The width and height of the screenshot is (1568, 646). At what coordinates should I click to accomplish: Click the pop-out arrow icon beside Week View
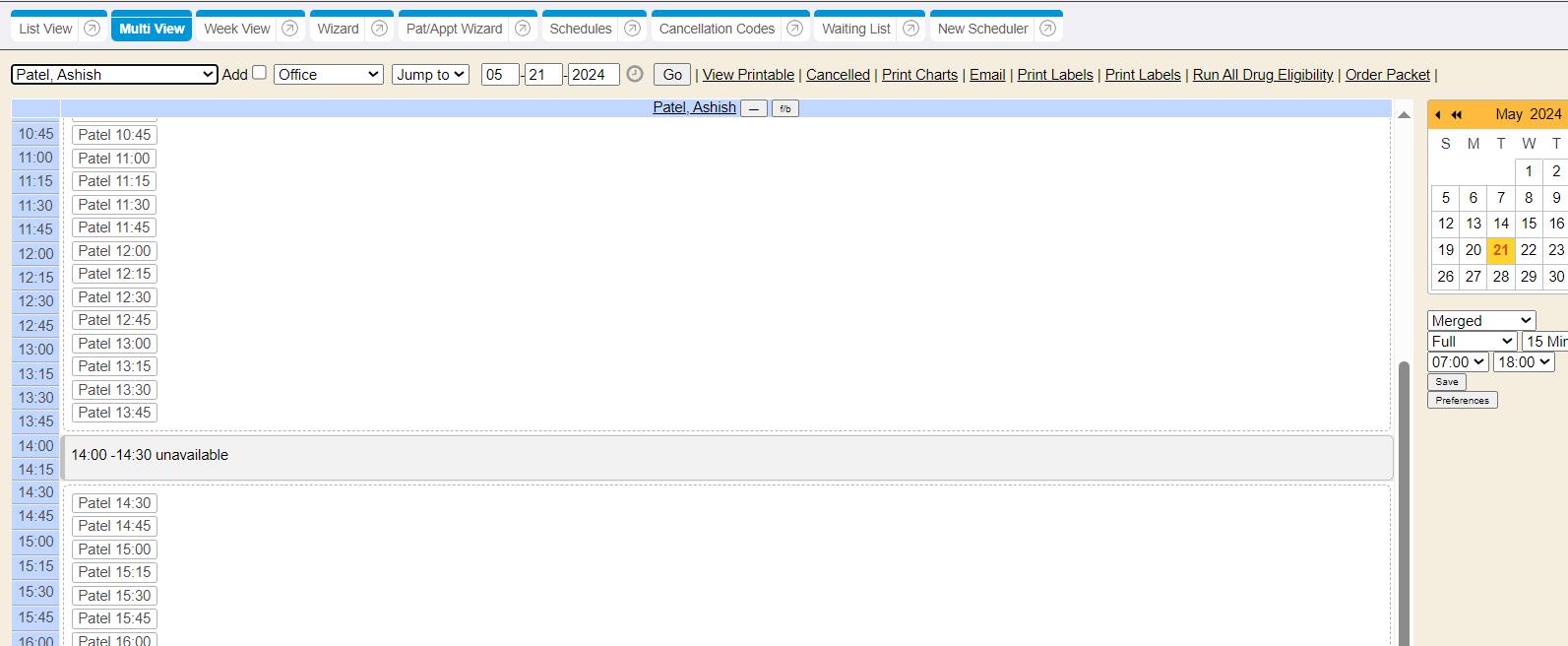(289, 29)
